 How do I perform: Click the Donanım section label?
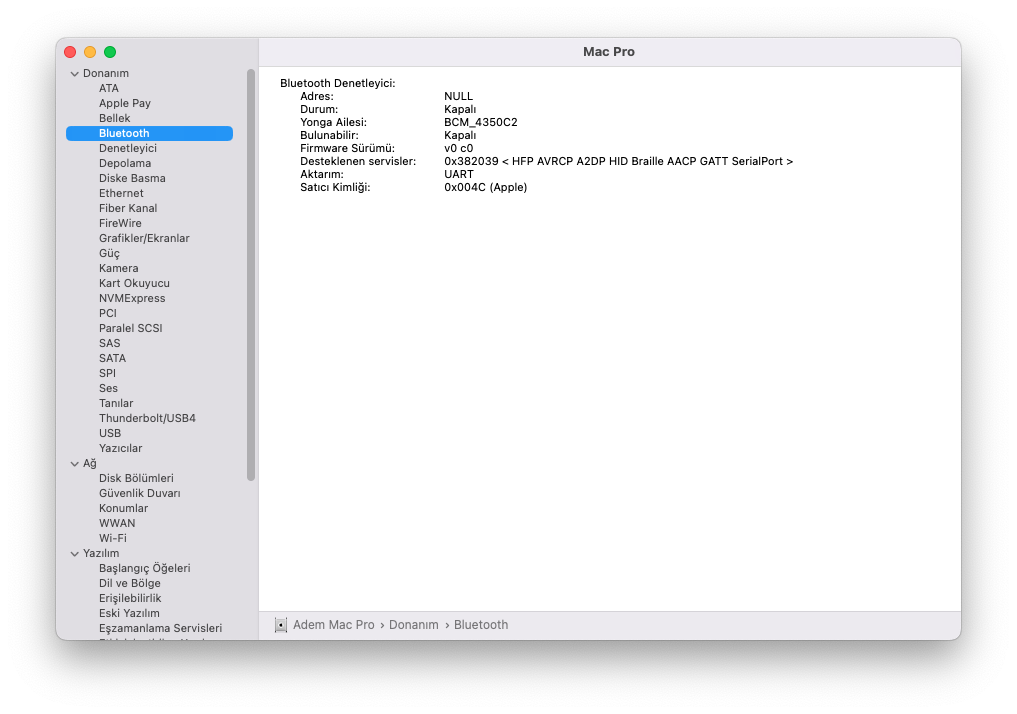pos(106,73)
